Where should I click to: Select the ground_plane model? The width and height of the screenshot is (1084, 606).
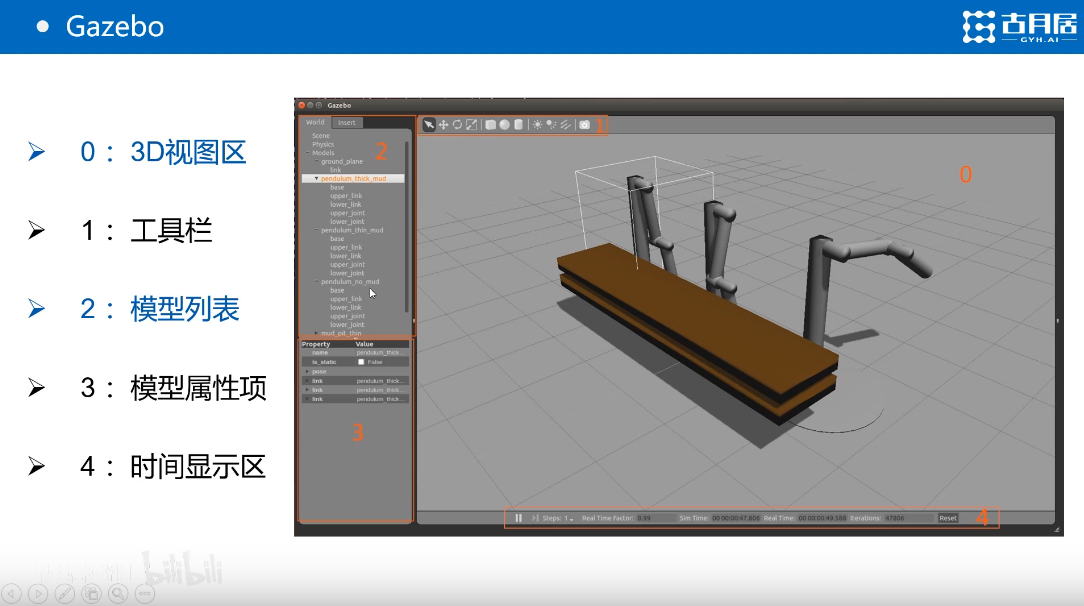(342, 161)
